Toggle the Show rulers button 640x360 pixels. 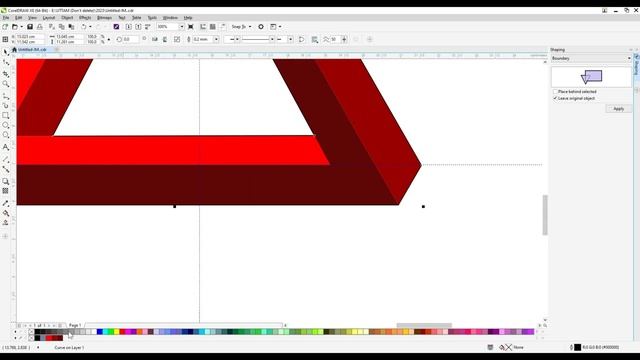(x=203, y=27)
